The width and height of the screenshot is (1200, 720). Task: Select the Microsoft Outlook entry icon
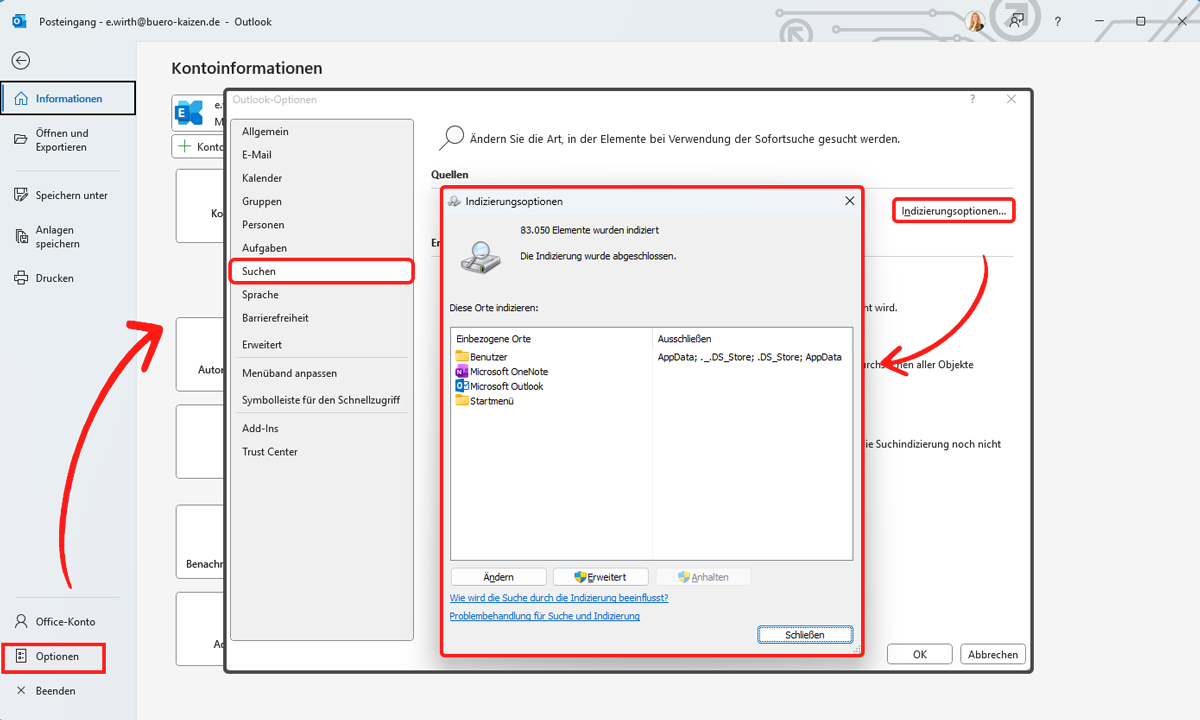pos(460,388)
